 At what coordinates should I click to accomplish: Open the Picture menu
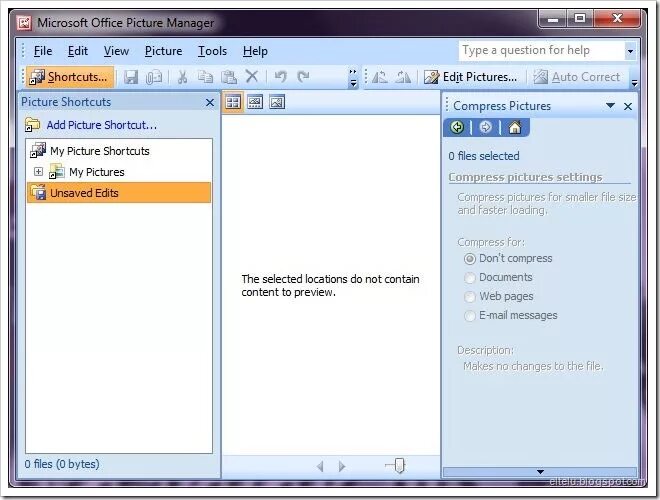tap(163, 51)
